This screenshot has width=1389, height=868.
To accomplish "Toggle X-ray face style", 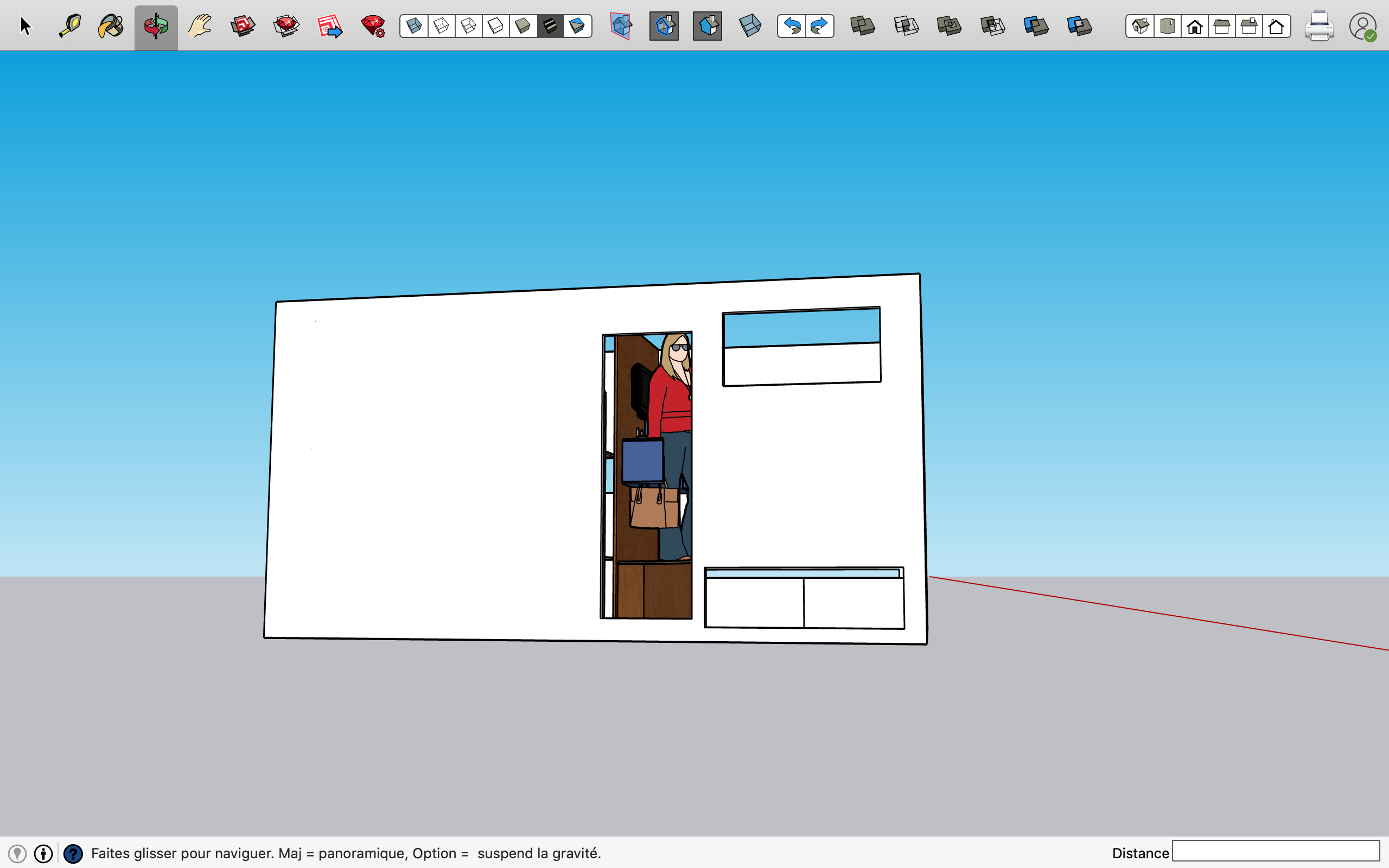I will click(414, 26).
